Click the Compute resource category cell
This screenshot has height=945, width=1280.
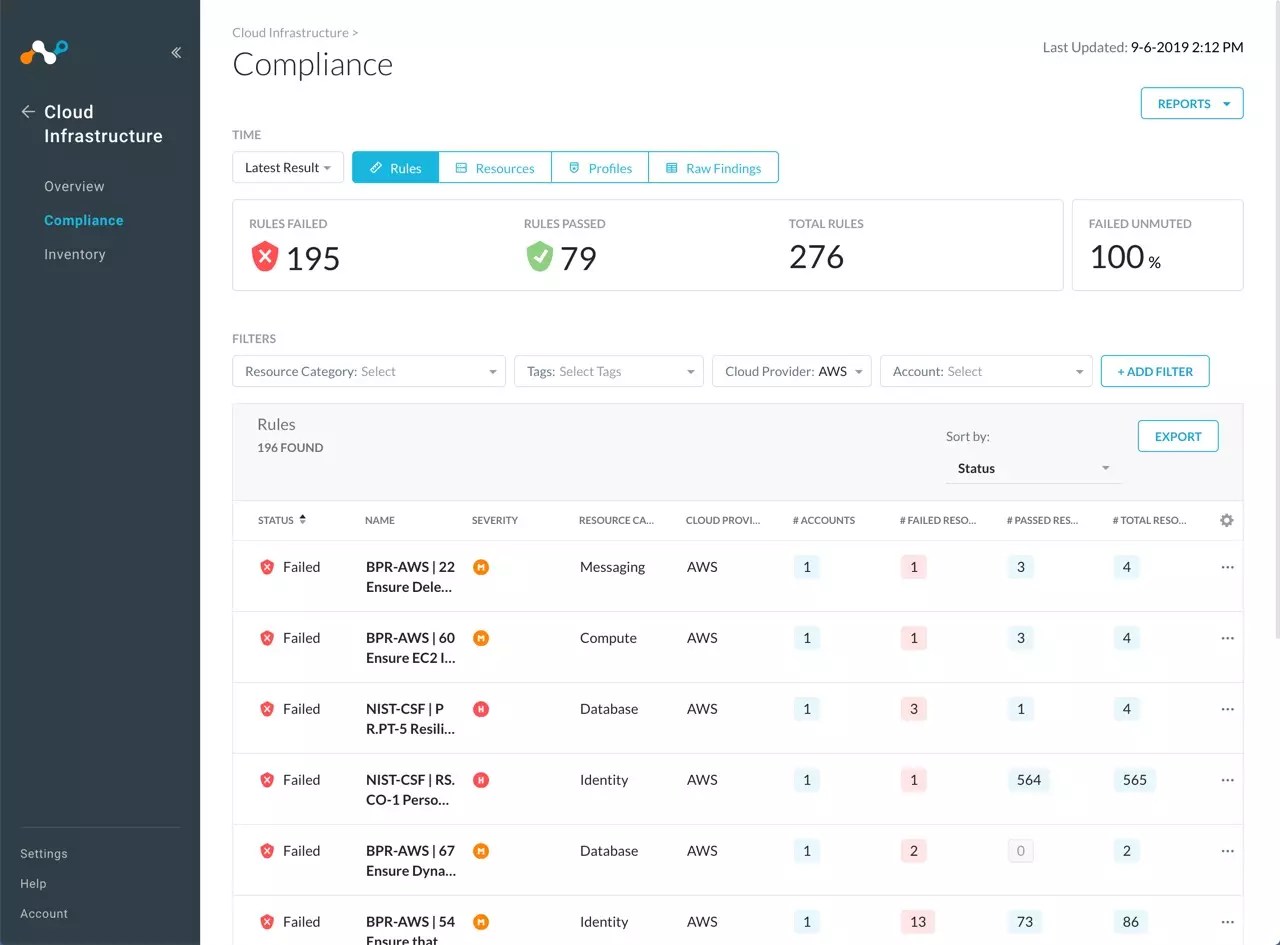(x=608, y=638)
